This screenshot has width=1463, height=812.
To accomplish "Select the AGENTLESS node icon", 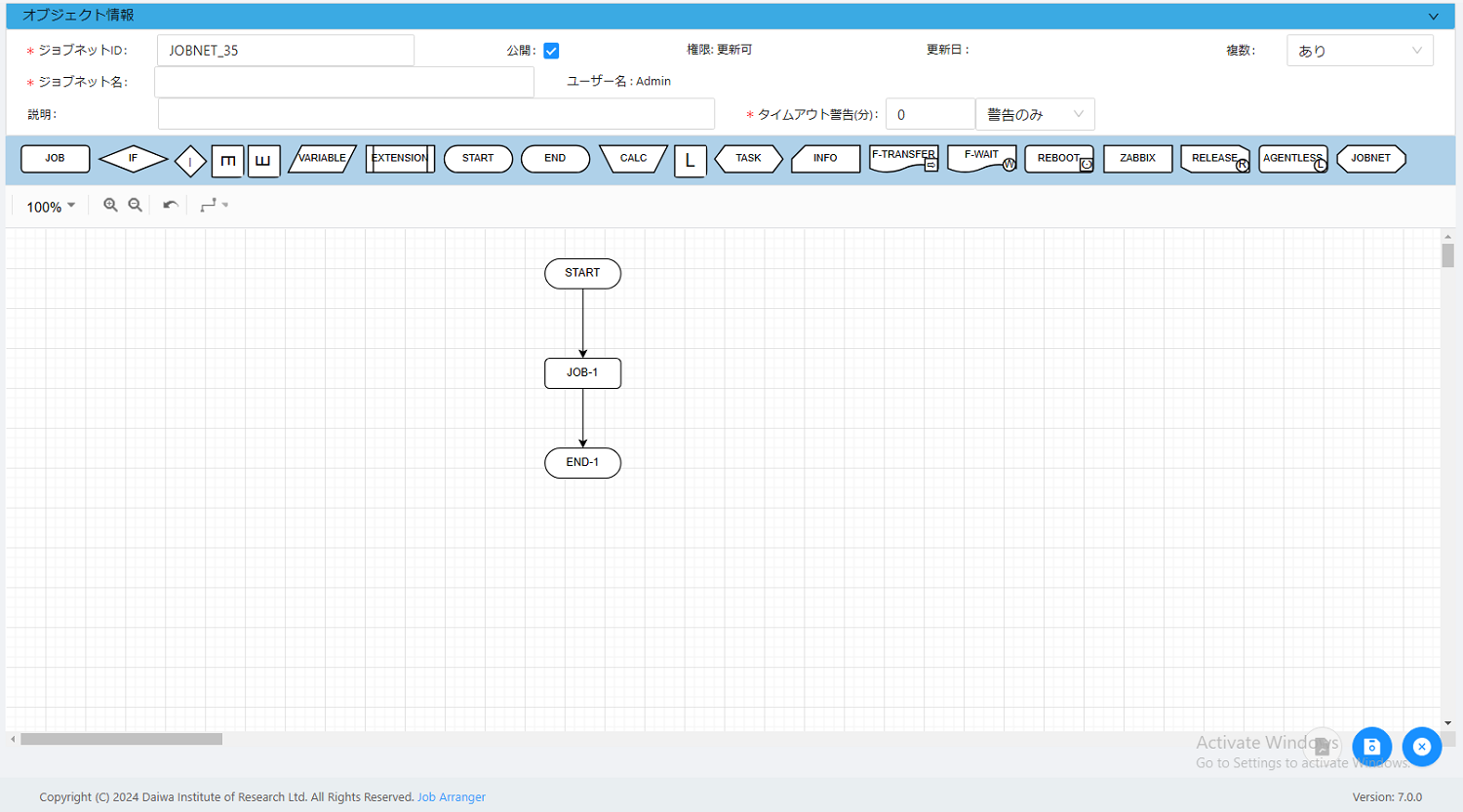I will [x=1291, y=158].
